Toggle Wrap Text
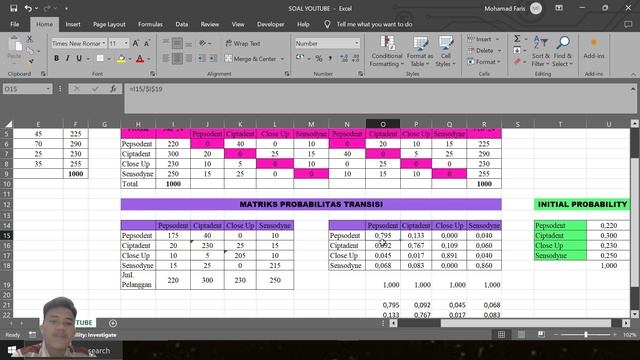This screenshot has width=640, height=360. (243, 43)
